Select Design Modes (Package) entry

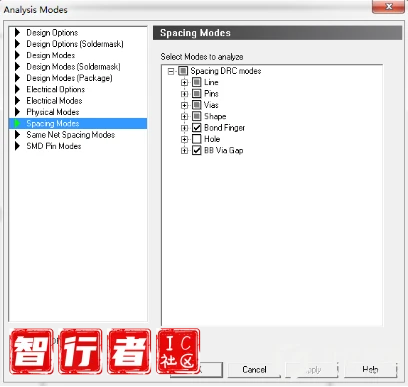point(69,78)
